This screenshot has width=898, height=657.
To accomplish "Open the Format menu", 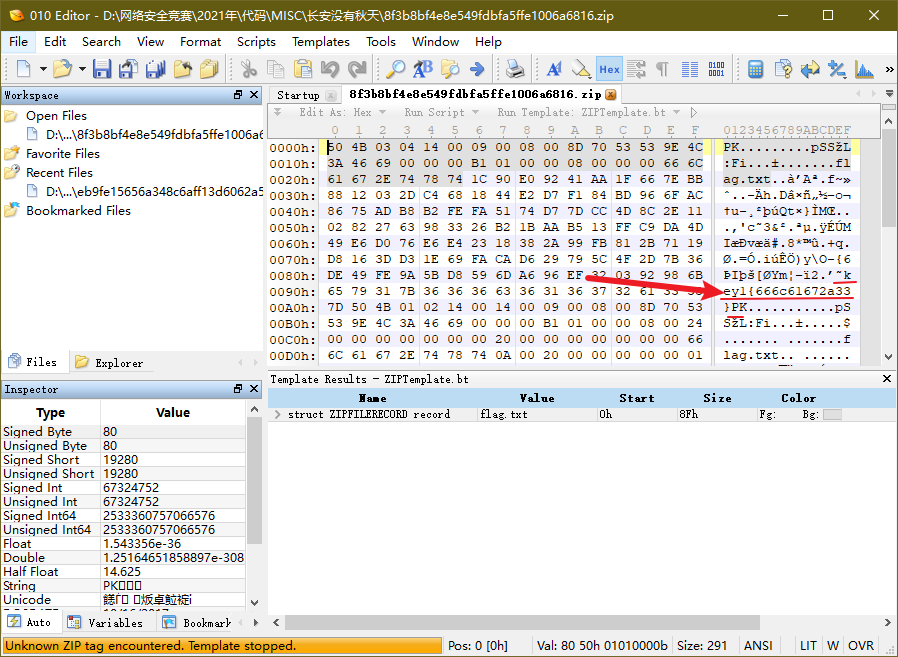I will coord(200,42).
